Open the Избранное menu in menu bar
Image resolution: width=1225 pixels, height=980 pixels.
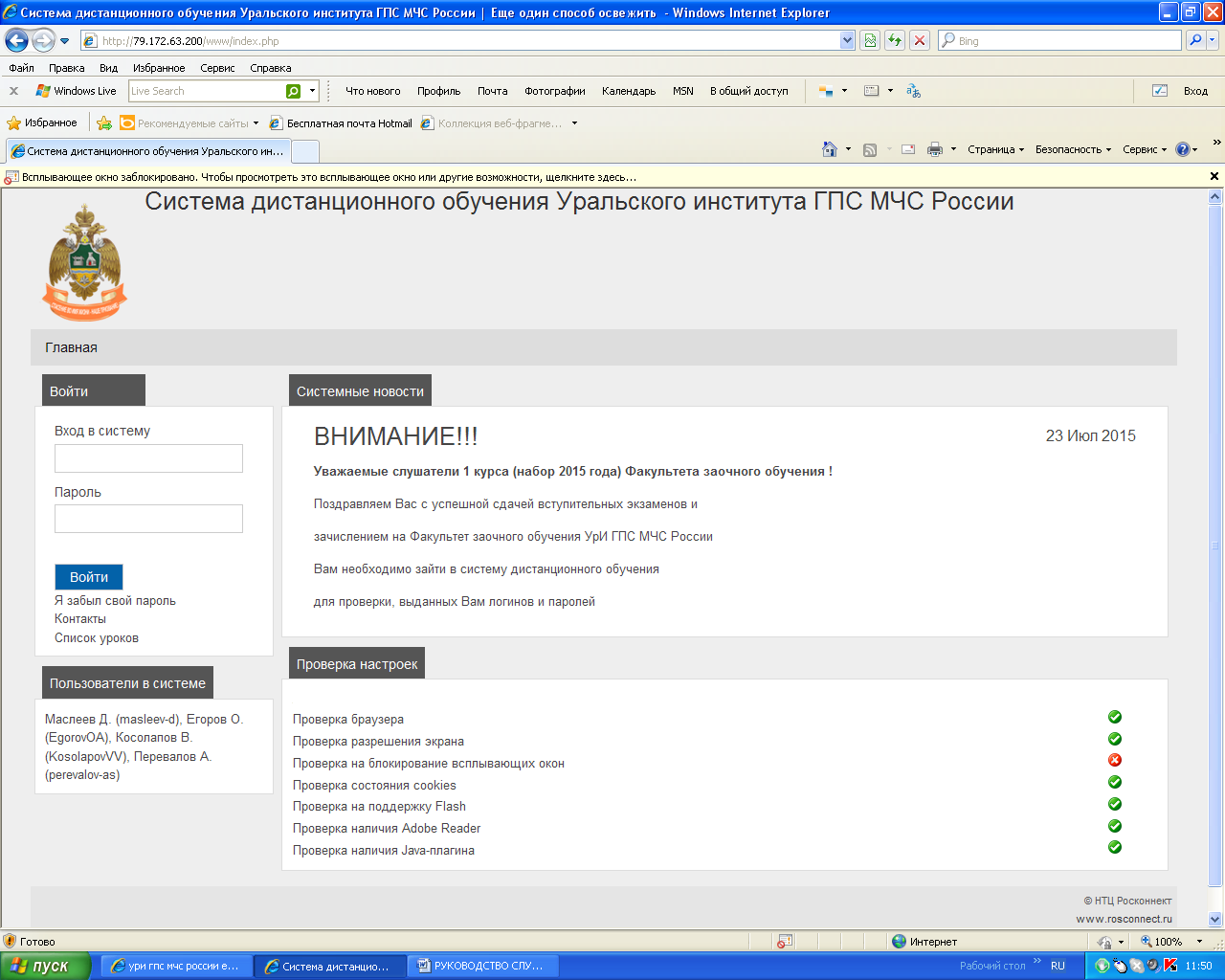pyautogui.click(x=159, y=68)
